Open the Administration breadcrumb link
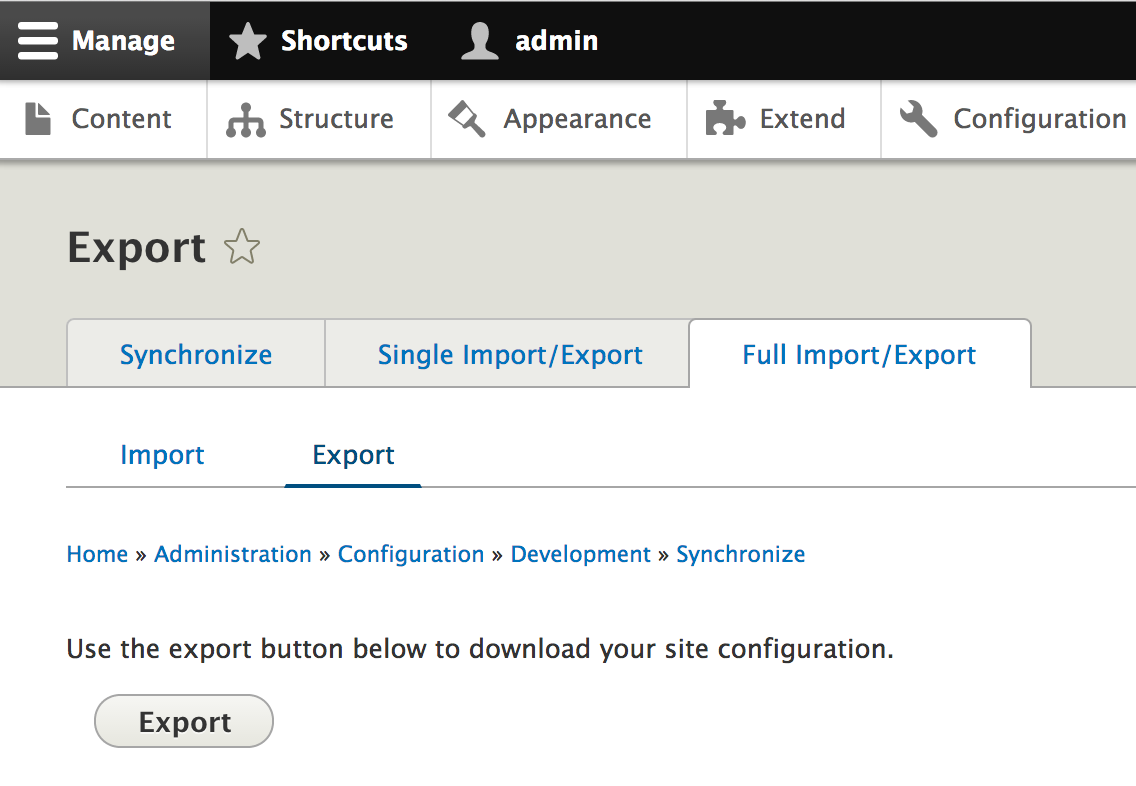This screenshot has width=1136, height=786. (233, 554)
